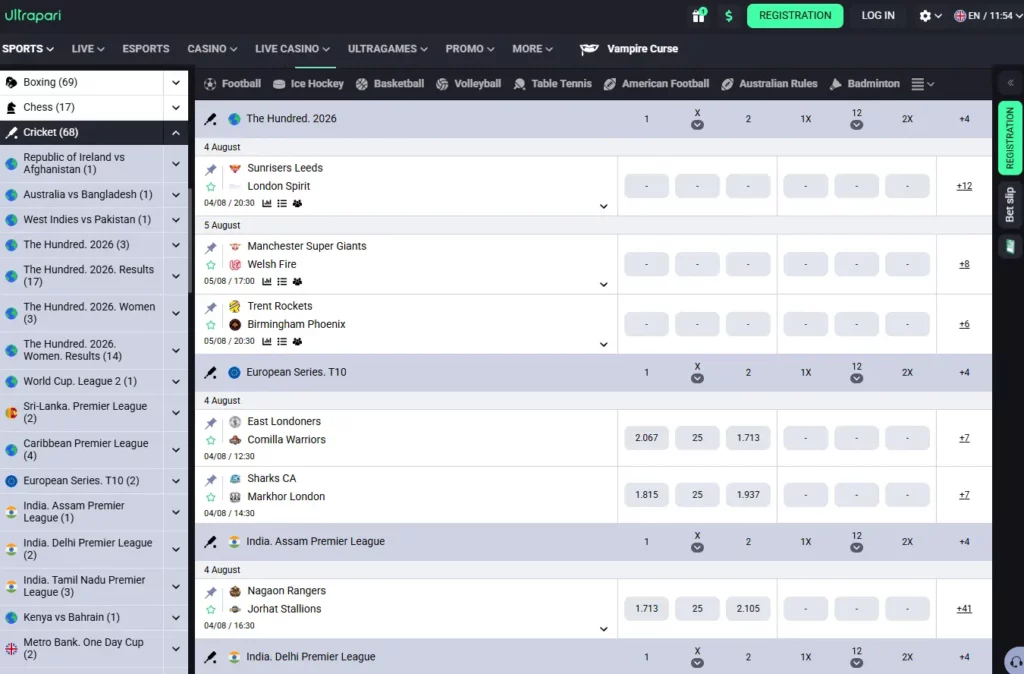Viewport: 1024px width, 674px height.
Task: Open the settings gear menu
Action: coord(930,16)
